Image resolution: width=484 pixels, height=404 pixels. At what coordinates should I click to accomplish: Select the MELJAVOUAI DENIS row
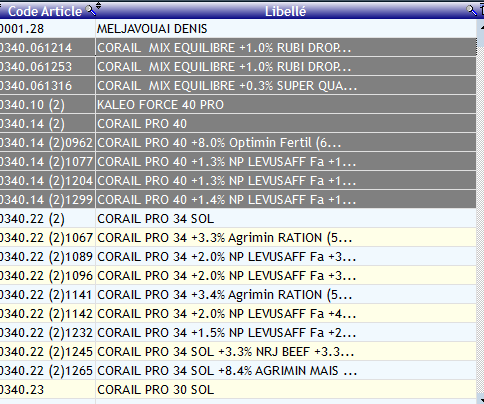[238, 29]
